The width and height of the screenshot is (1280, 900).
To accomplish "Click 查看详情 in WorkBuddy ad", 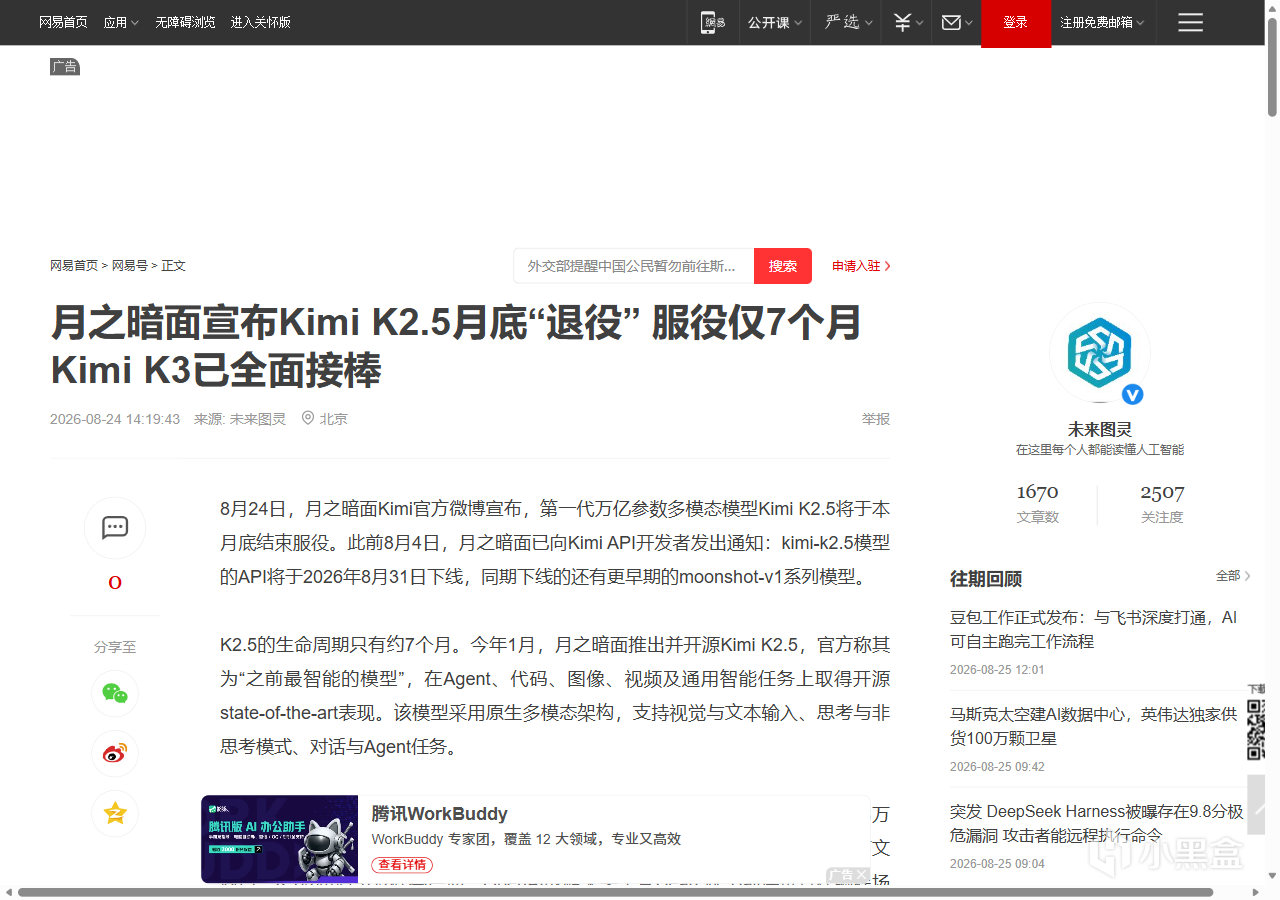I will 402,865.
